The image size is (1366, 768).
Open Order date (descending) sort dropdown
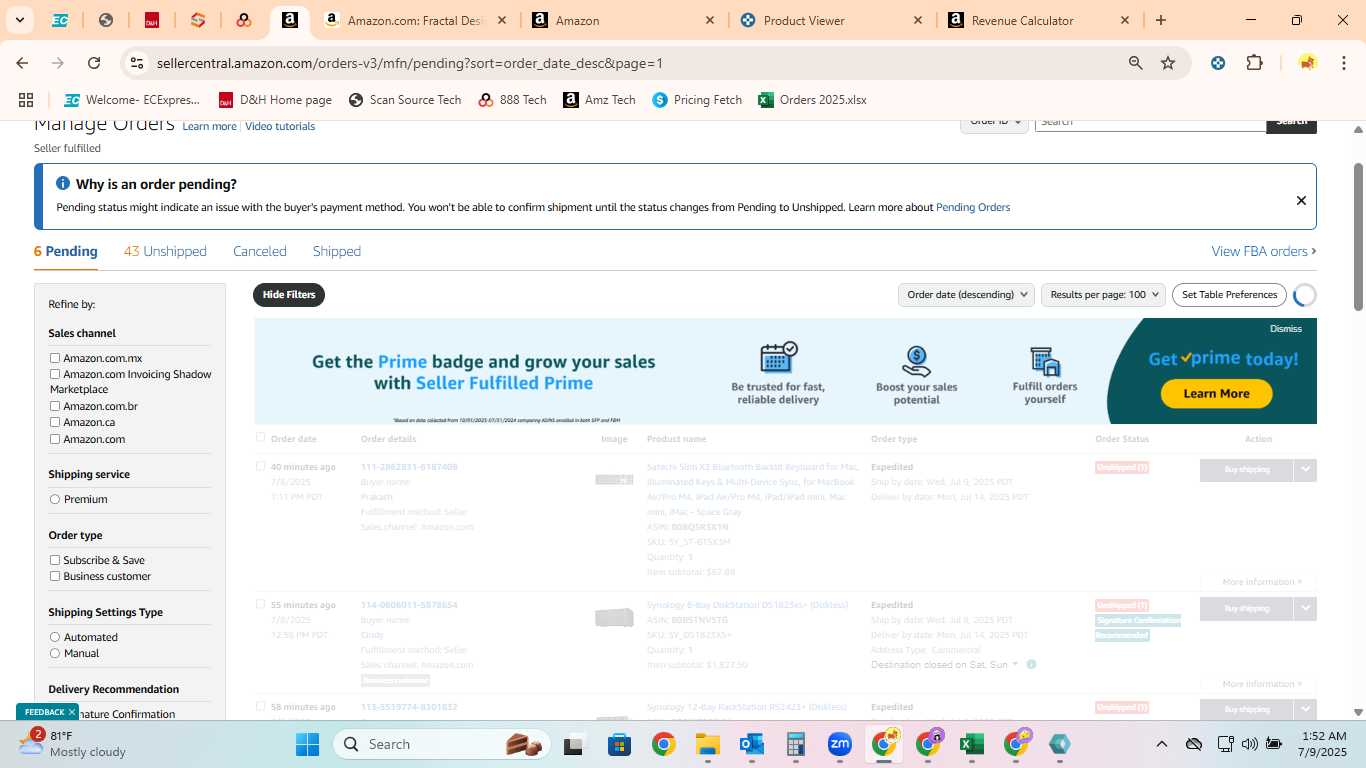tap(966, 294)
